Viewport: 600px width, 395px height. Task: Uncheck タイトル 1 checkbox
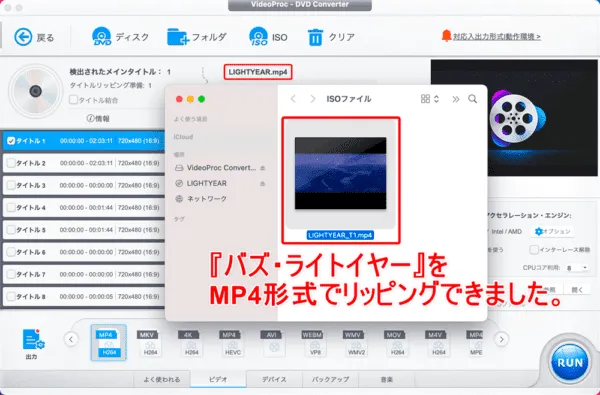coord(11,141)
